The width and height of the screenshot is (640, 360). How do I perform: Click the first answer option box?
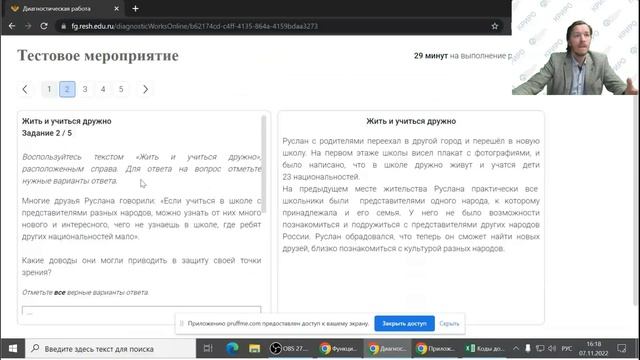point(141,311)
